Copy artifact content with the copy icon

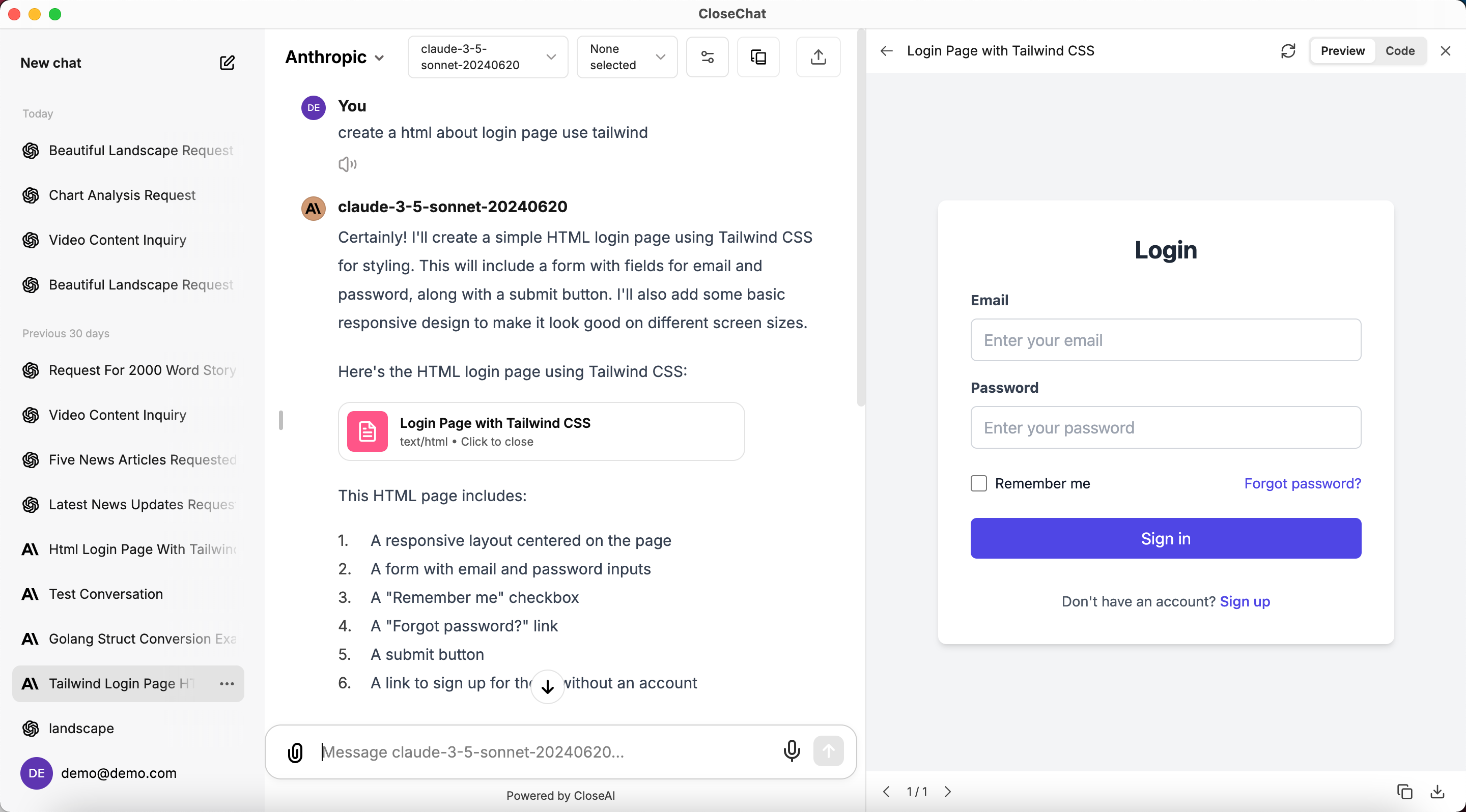click(x=1404, y=792)
